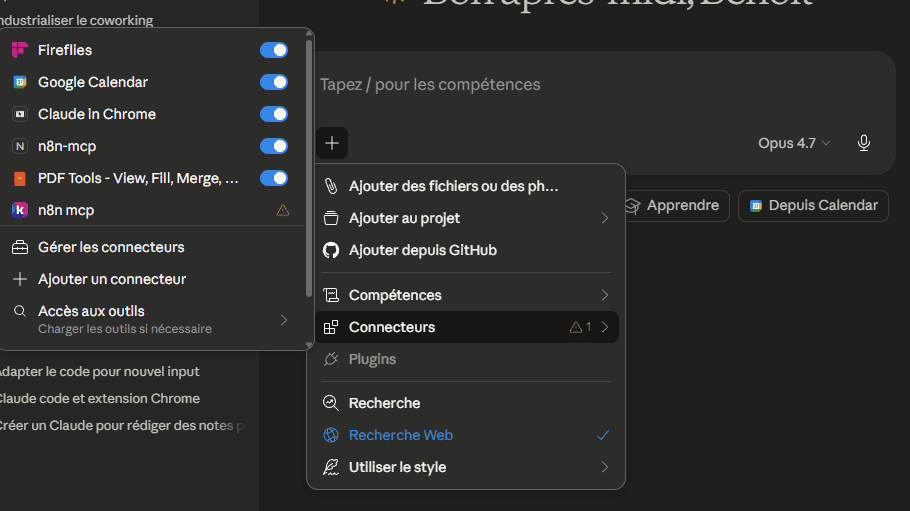Viewport: 910px width, 511px height.
Task: Switch off the n8n-mcp toggle
Action: click(x=274, y=146)
